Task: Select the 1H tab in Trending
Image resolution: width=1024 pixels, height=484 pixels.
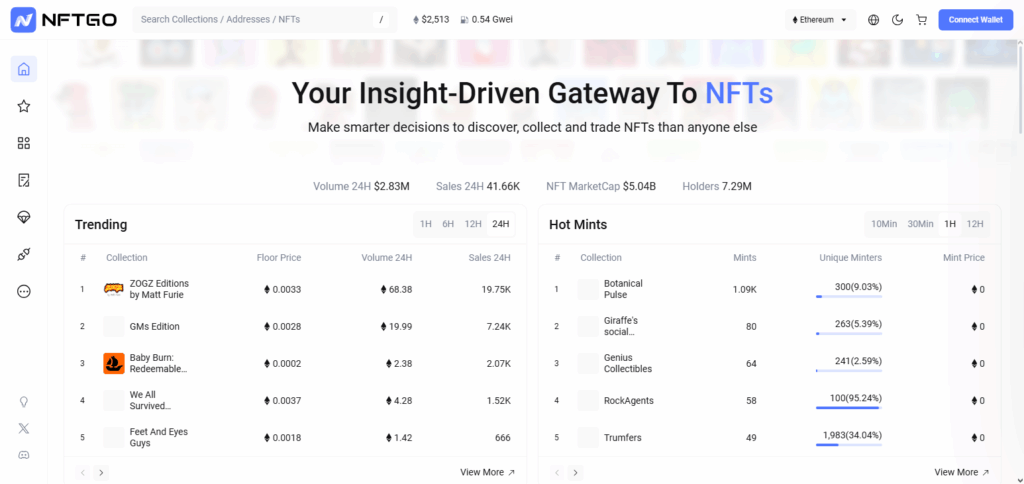Action: point(426,224)
